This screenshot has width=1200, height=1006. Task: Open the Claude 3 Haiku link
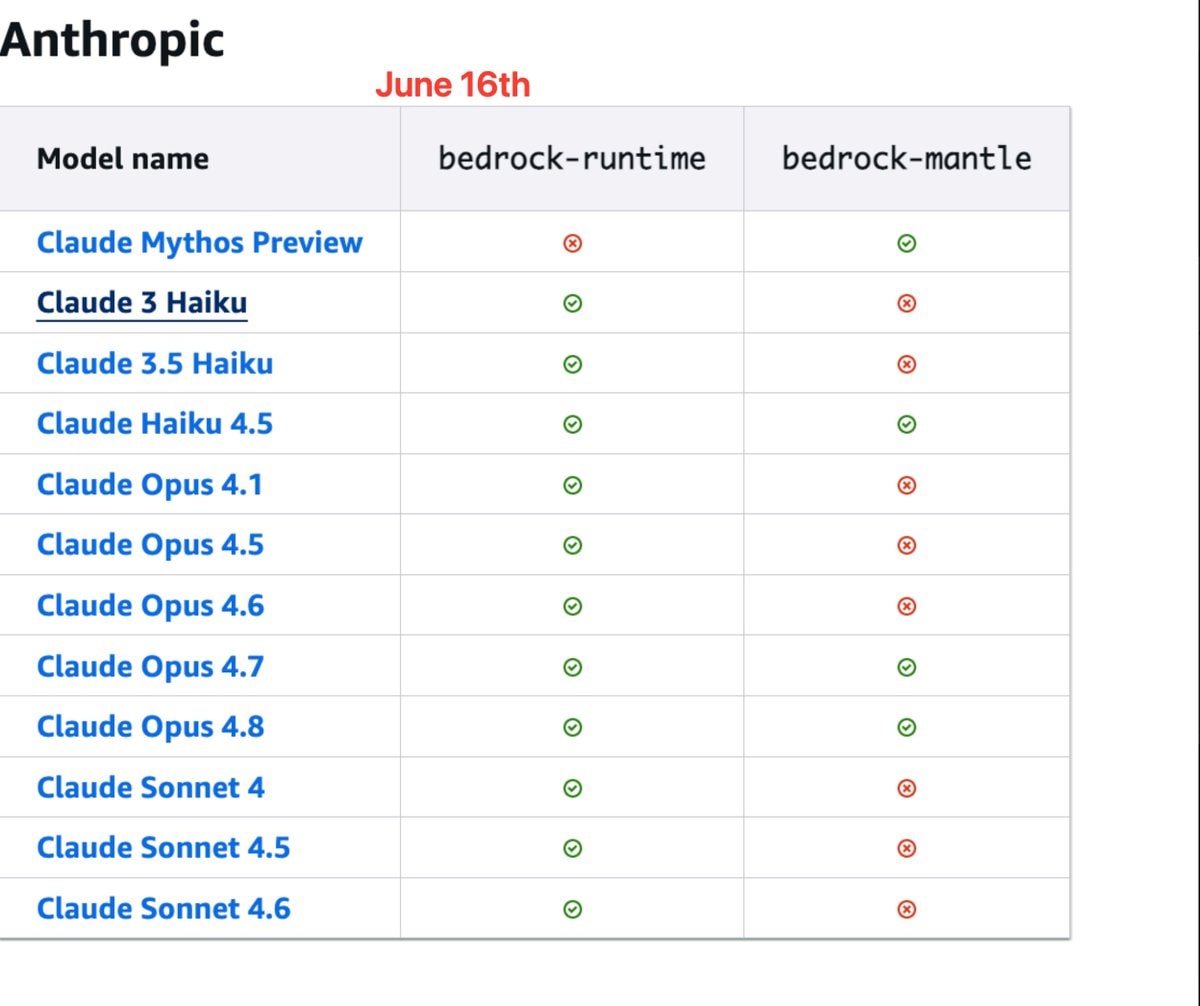[x=142, y=303]
